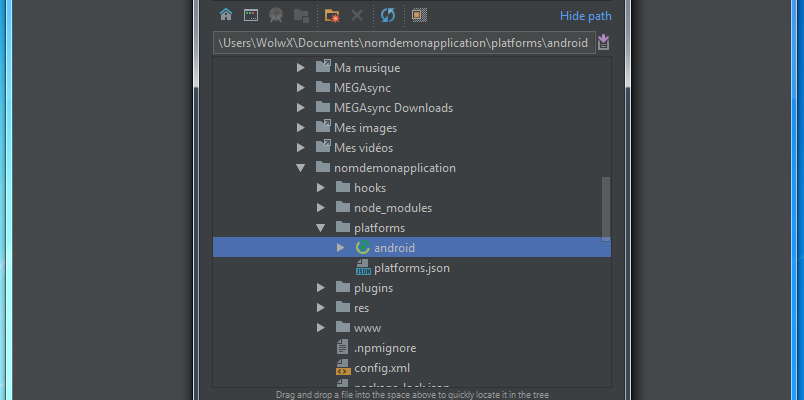The image size is (804, 400).
Task: Collapse the nomdemonapplication folder
Action: 301,168
